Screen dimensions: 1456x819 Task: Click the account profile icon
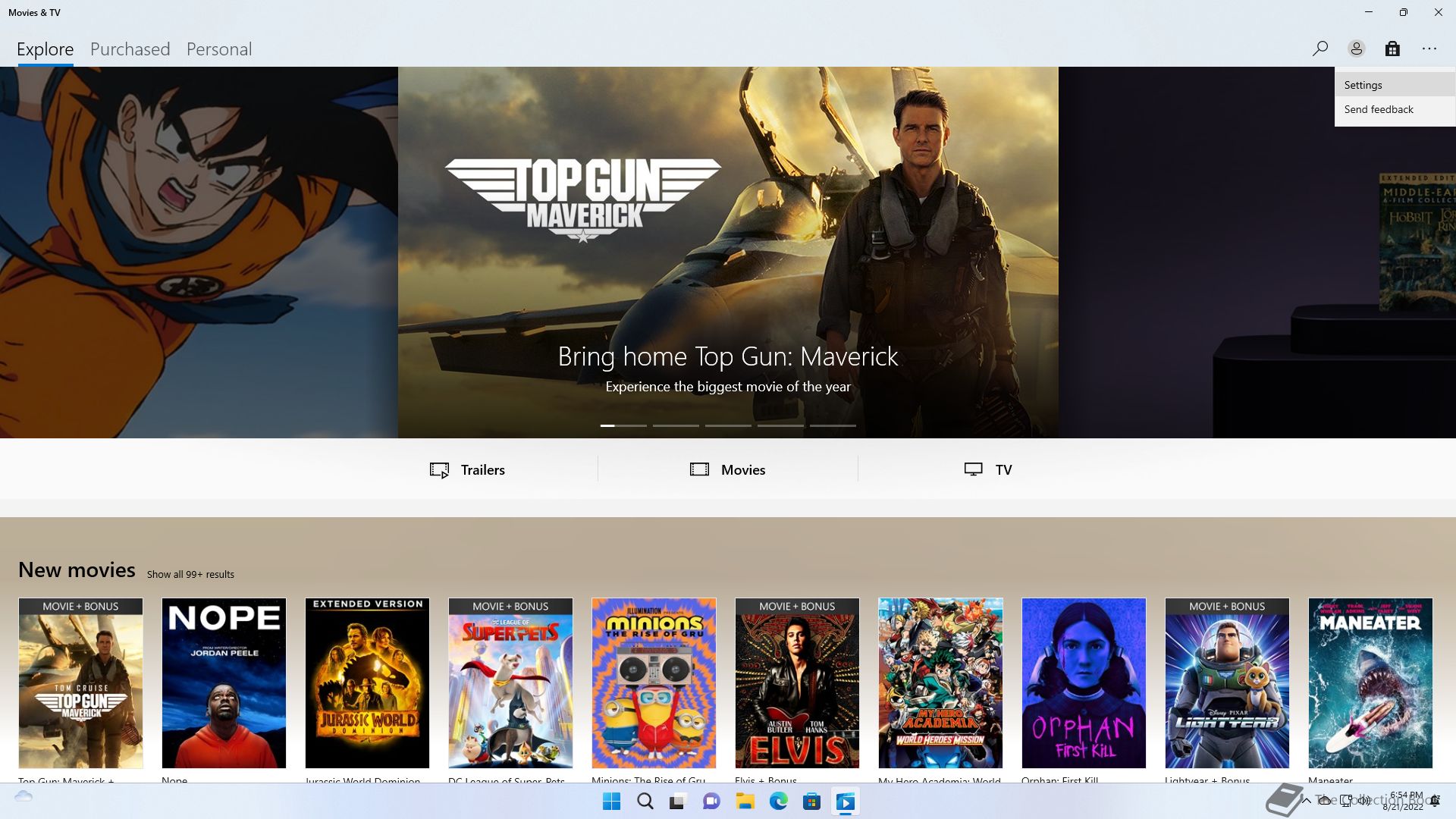coord(1356,49)
